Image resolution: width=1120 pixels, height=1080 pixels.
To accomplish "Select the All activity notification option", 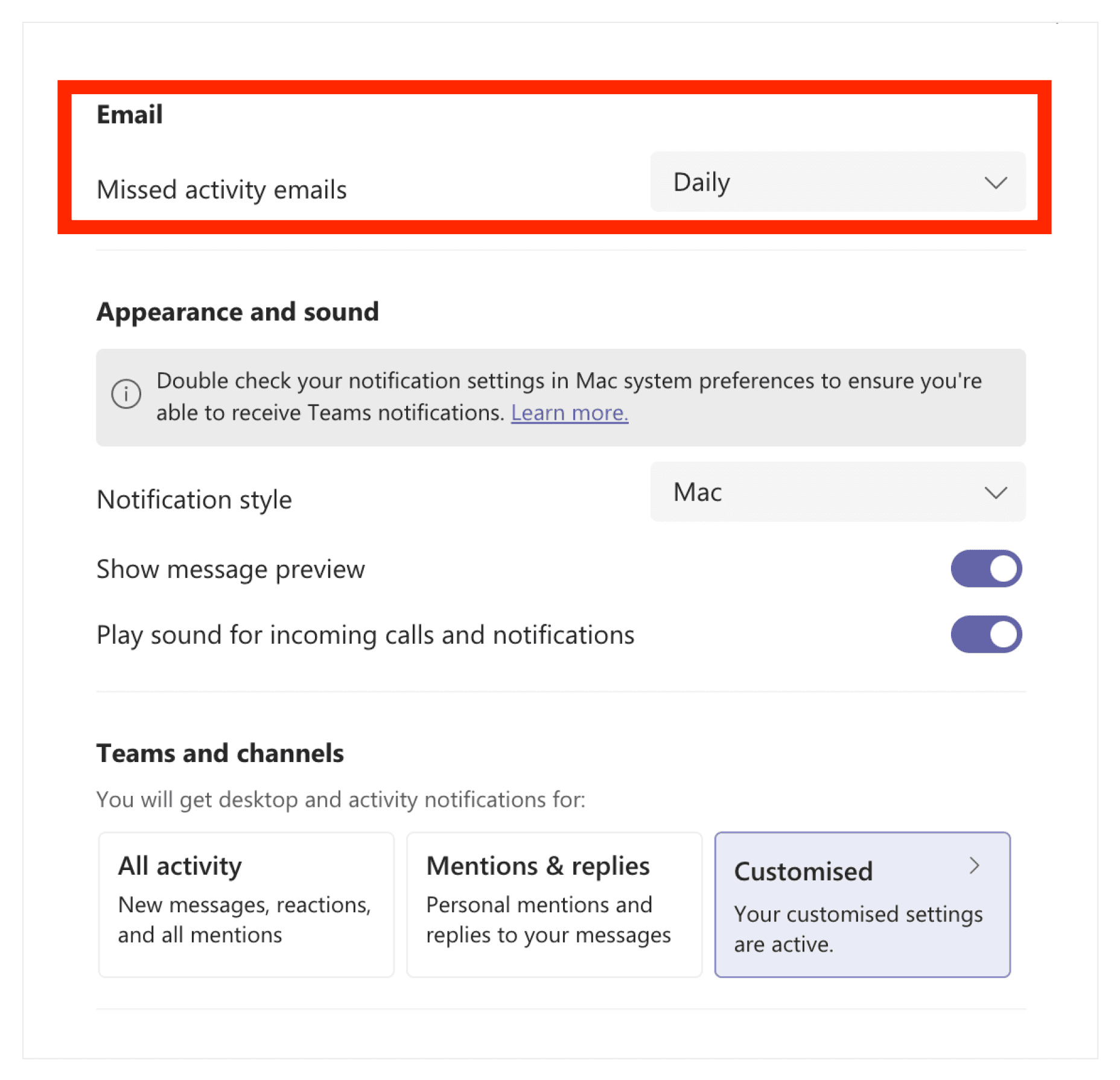I will 246,904.
